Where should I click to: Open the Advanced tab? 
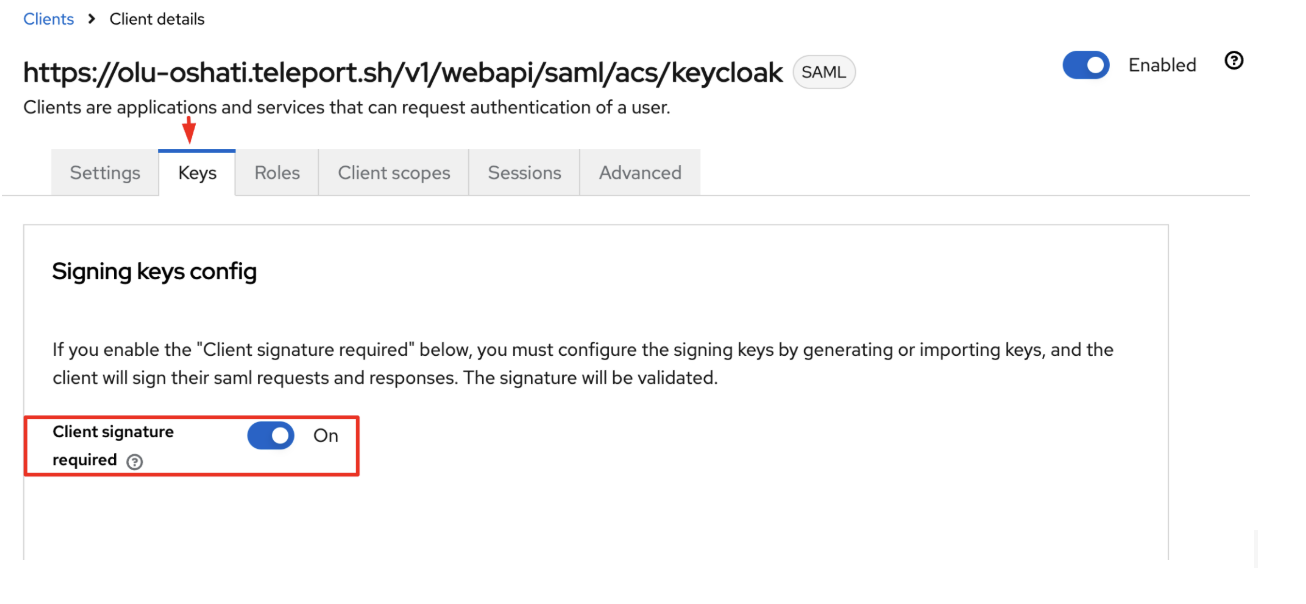(x=640, y=172)
